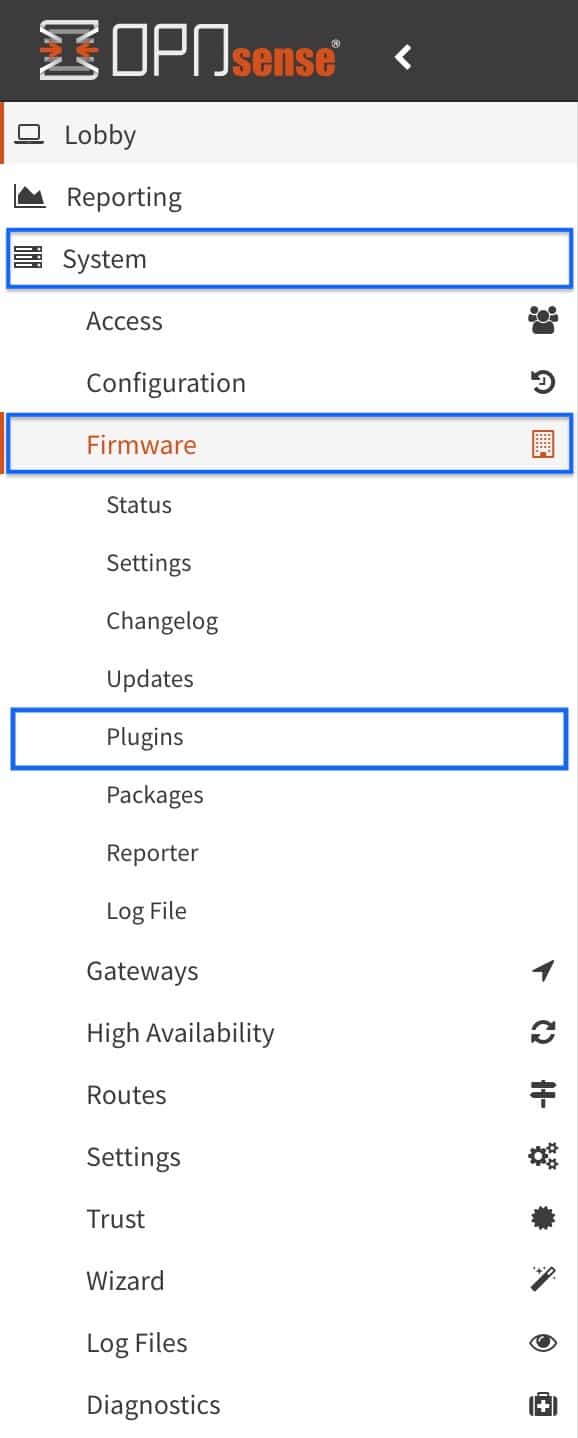Open firmware Changelog entry
The height and width of the screenshot is (1438, 578).
162,621
